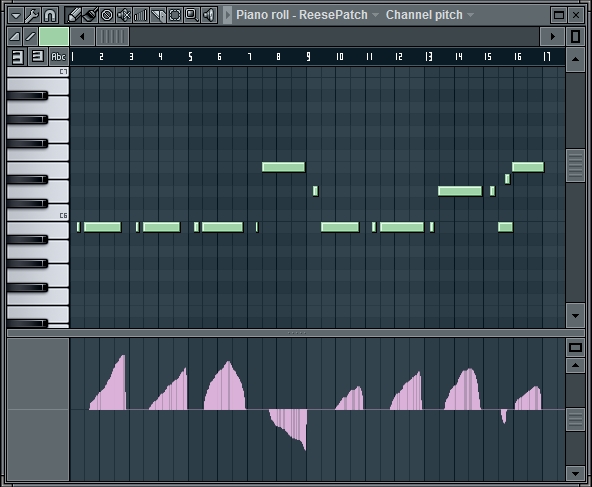Select the slice tool icon
The height and width of the screenshot is (487, 592).
click(x=158, y=15)
